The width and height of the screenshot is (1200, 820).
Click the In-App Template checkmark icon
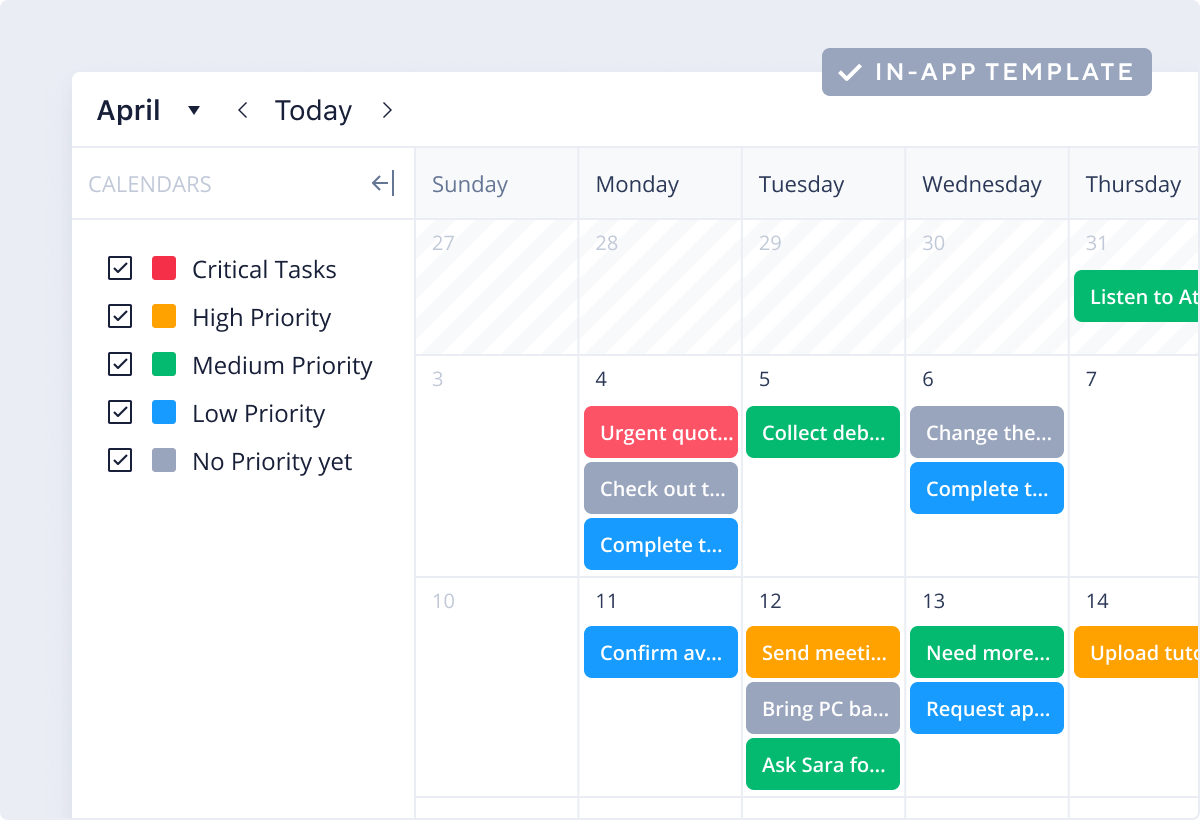(850, 72)
